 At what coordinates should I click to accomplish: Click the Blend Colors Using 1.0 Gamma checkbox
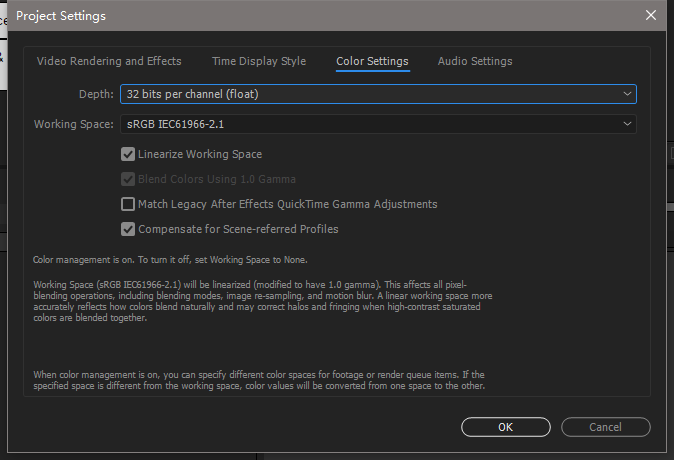pos(128,180)
